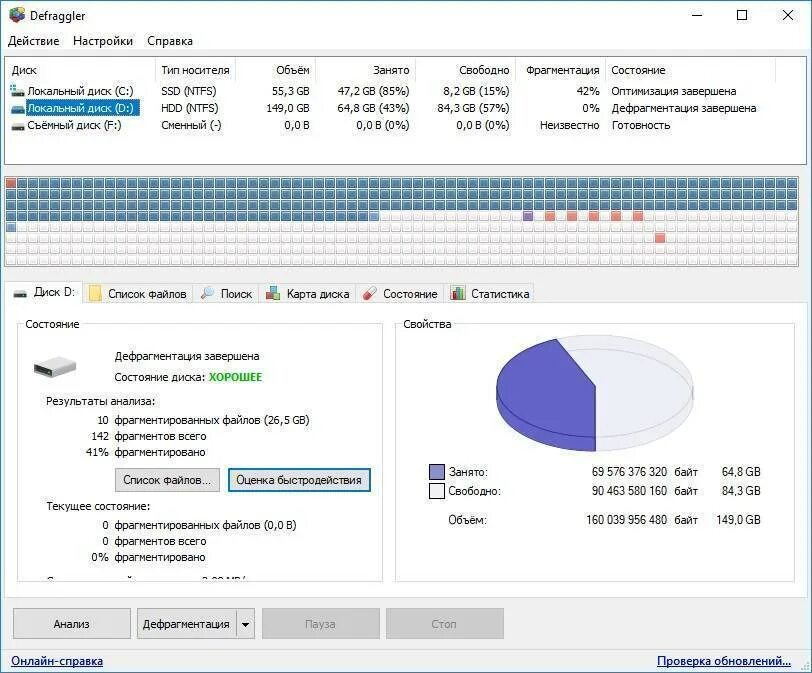Click the folder icon on Список файлов tab
Screen dimensions: 812x673
click(x=95, y=293)
